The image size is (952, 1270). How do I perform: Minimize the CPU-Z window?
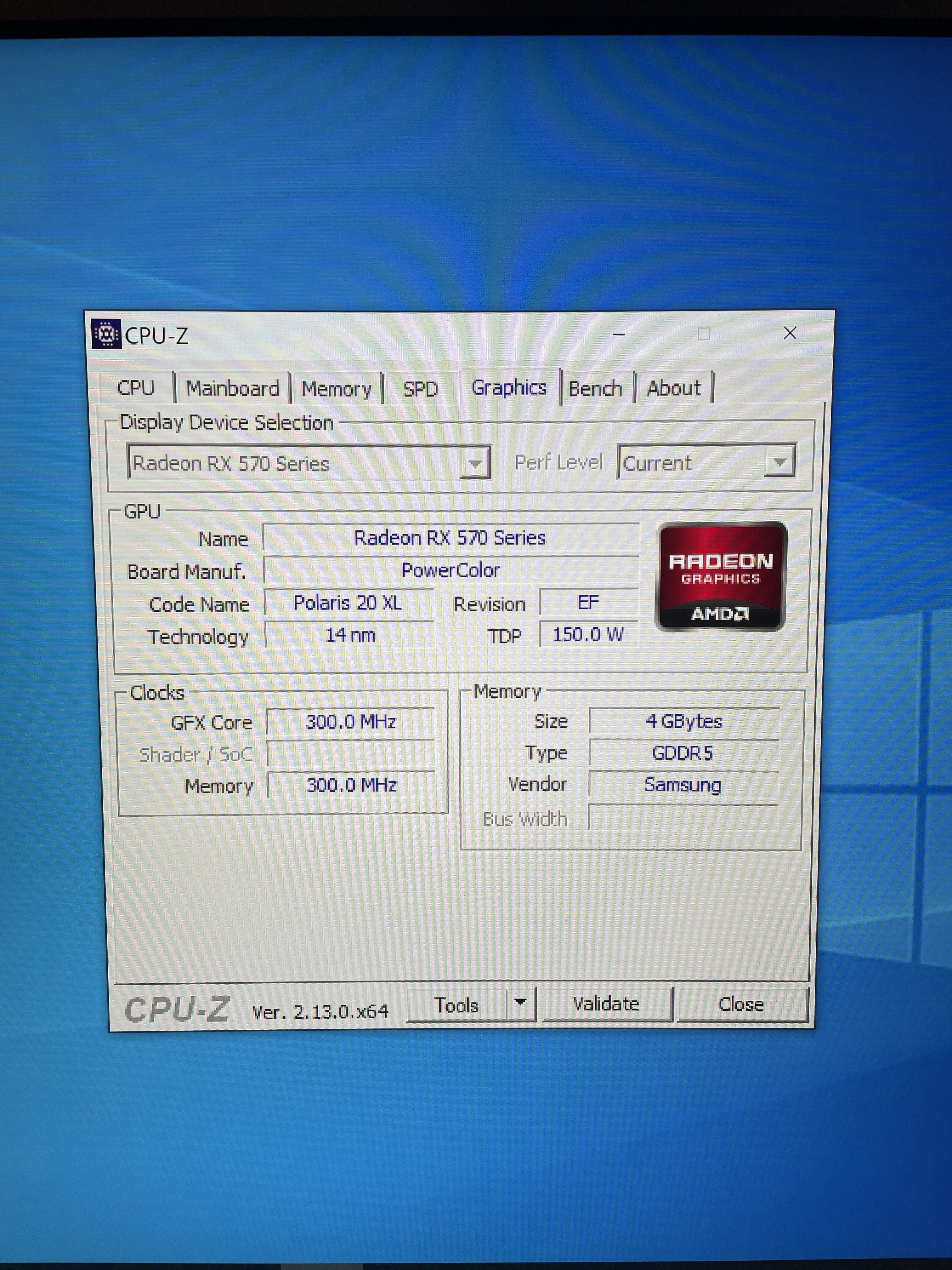tap(619, 334)
